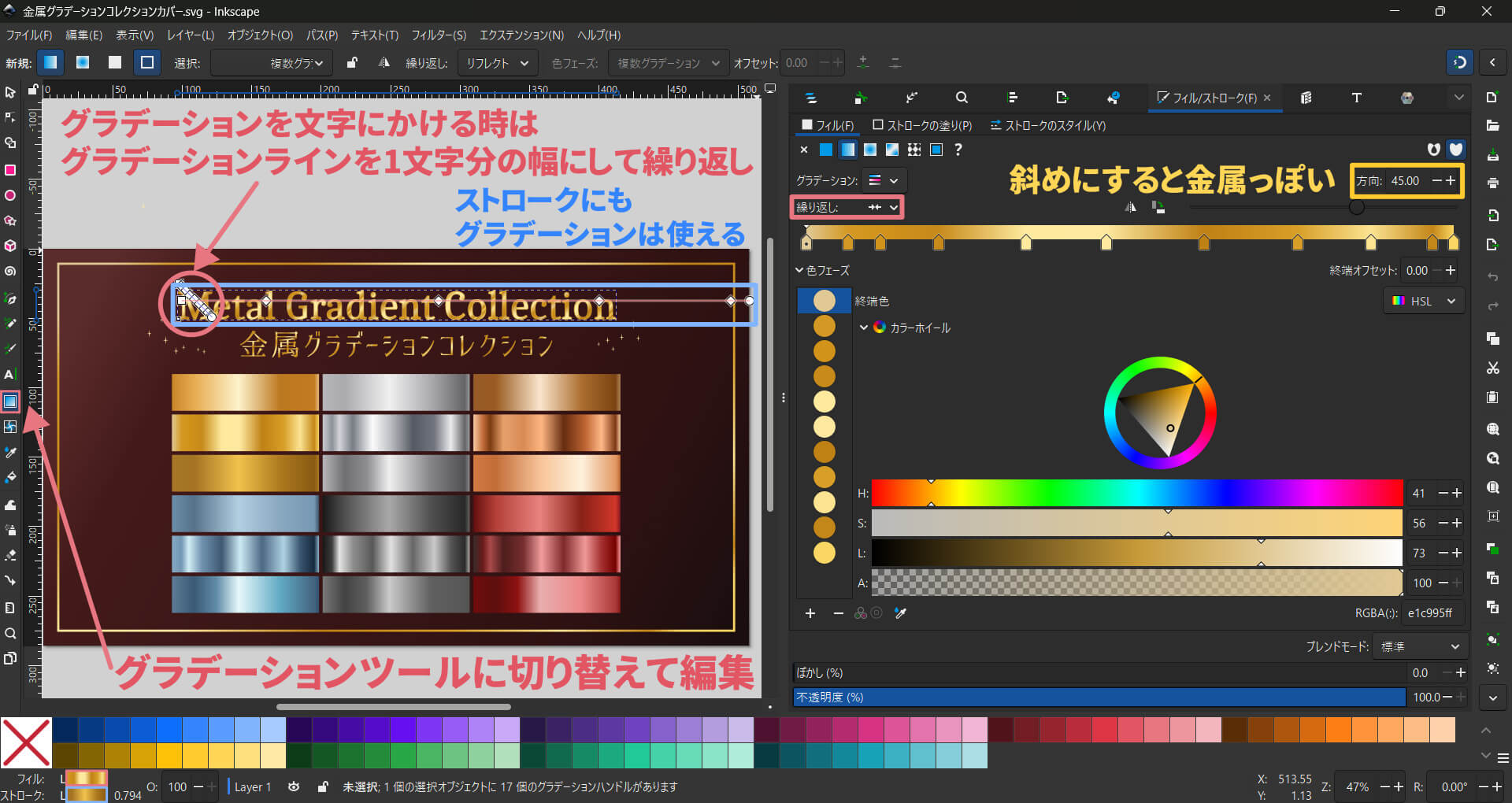
Task: Select the Calligraphy tool
Action: [x=10, y=349]
